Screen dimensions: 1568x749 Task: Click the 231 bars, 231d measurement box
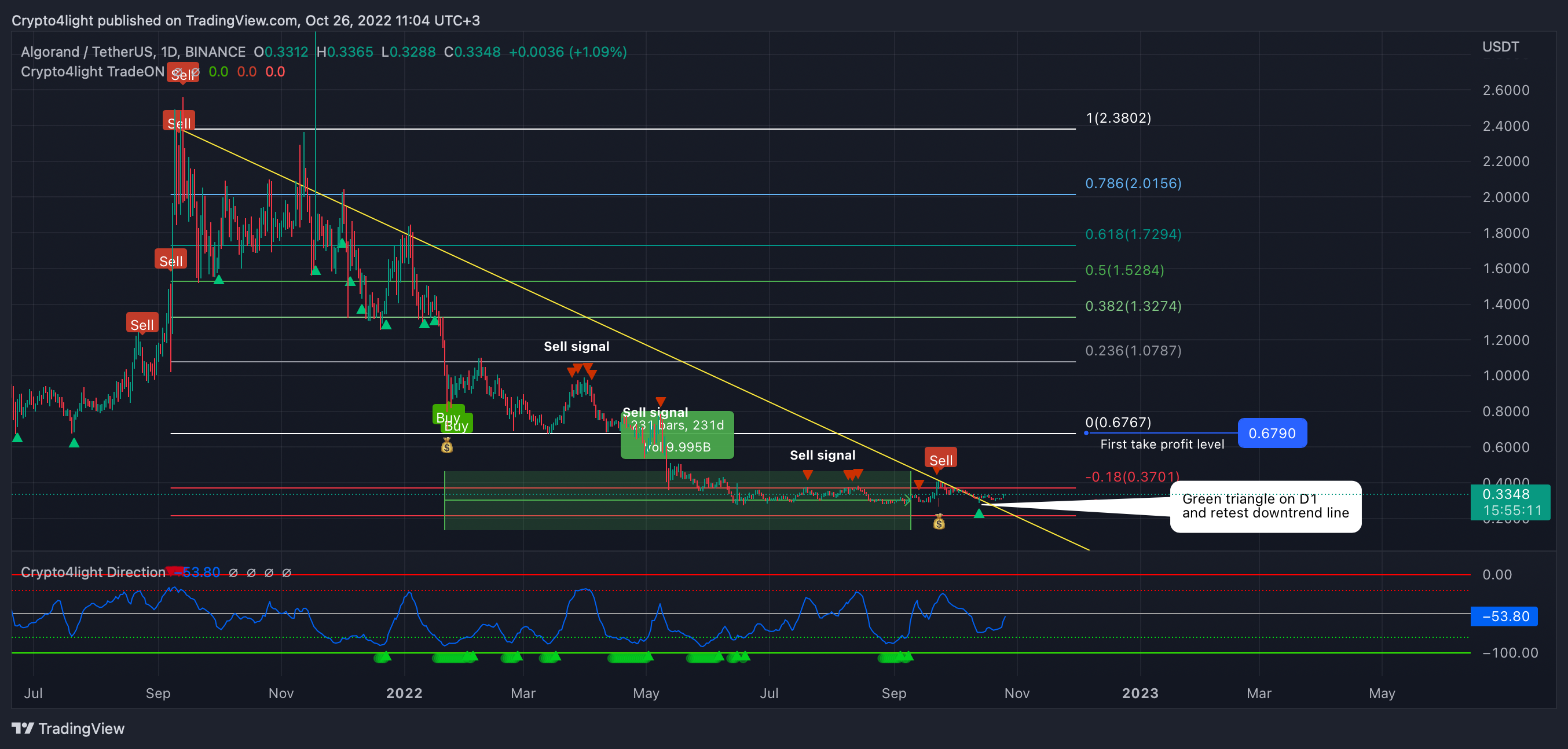point(677,435)
